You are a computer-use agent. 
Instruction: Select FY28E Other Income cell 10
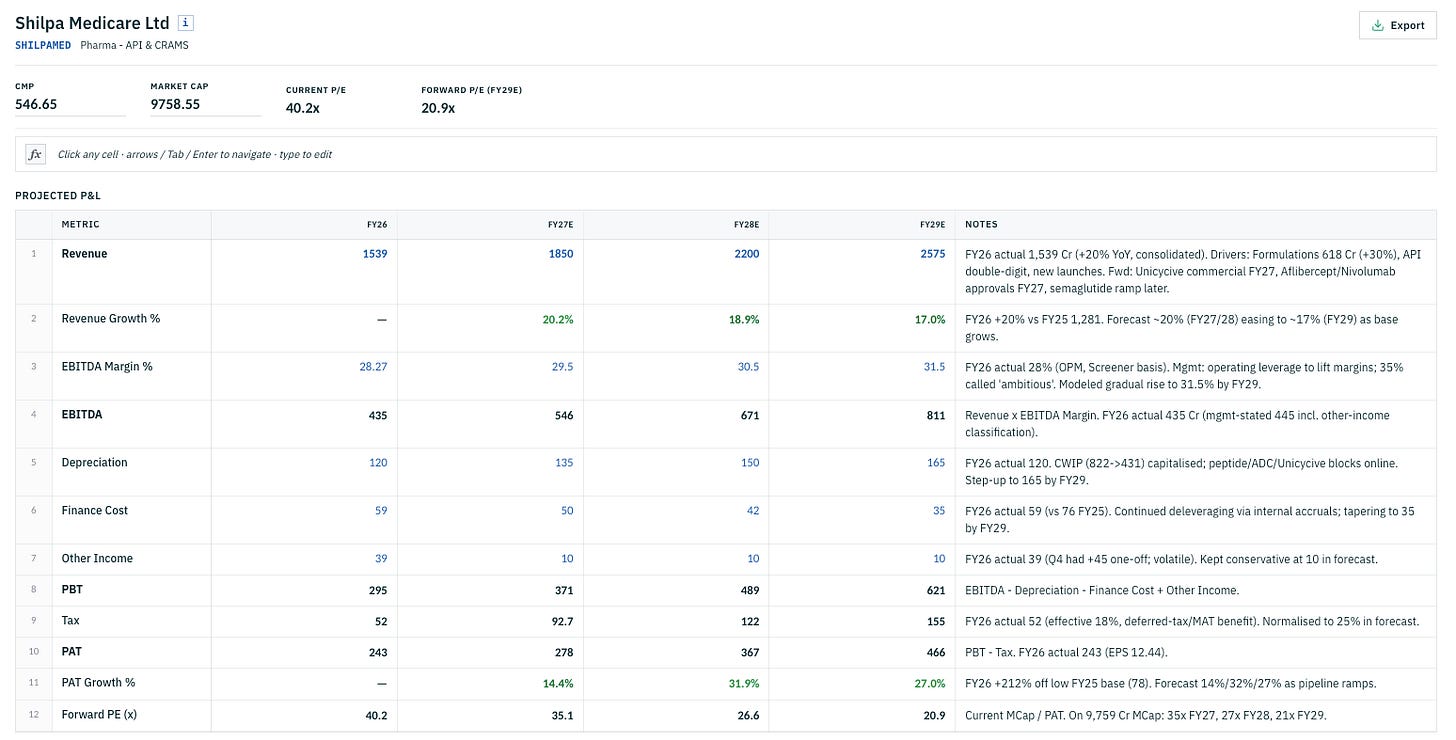676,559
